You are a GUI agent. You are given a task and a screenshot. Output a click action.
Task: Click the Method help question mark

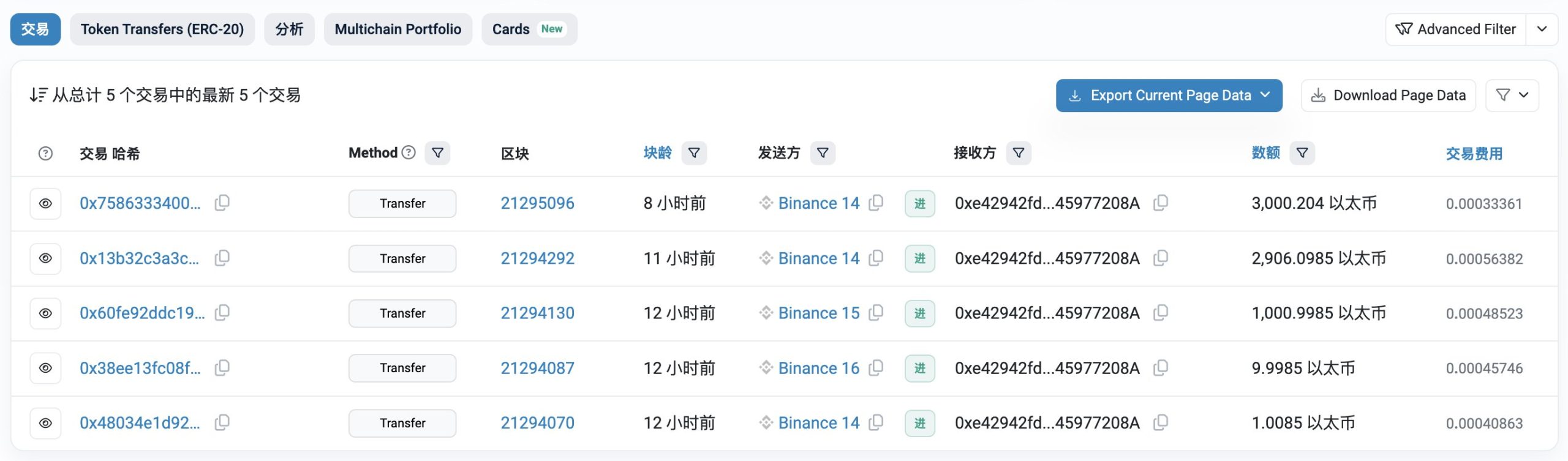[x=409, y=152]
